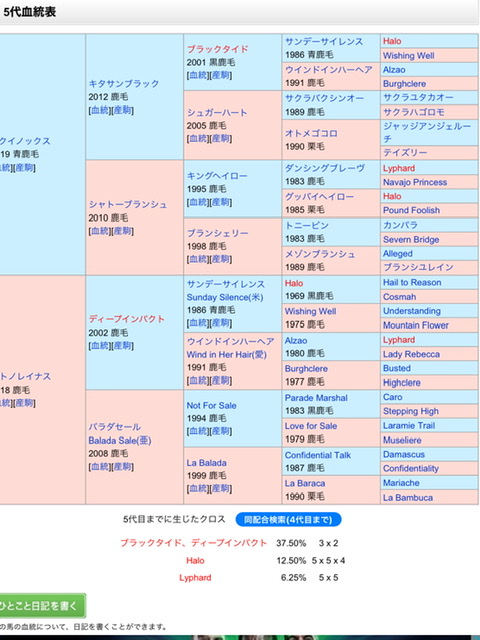The image size is (480, 640).
Task: Open 産駒 link under シュガーハート
Action: click(220, 139)
